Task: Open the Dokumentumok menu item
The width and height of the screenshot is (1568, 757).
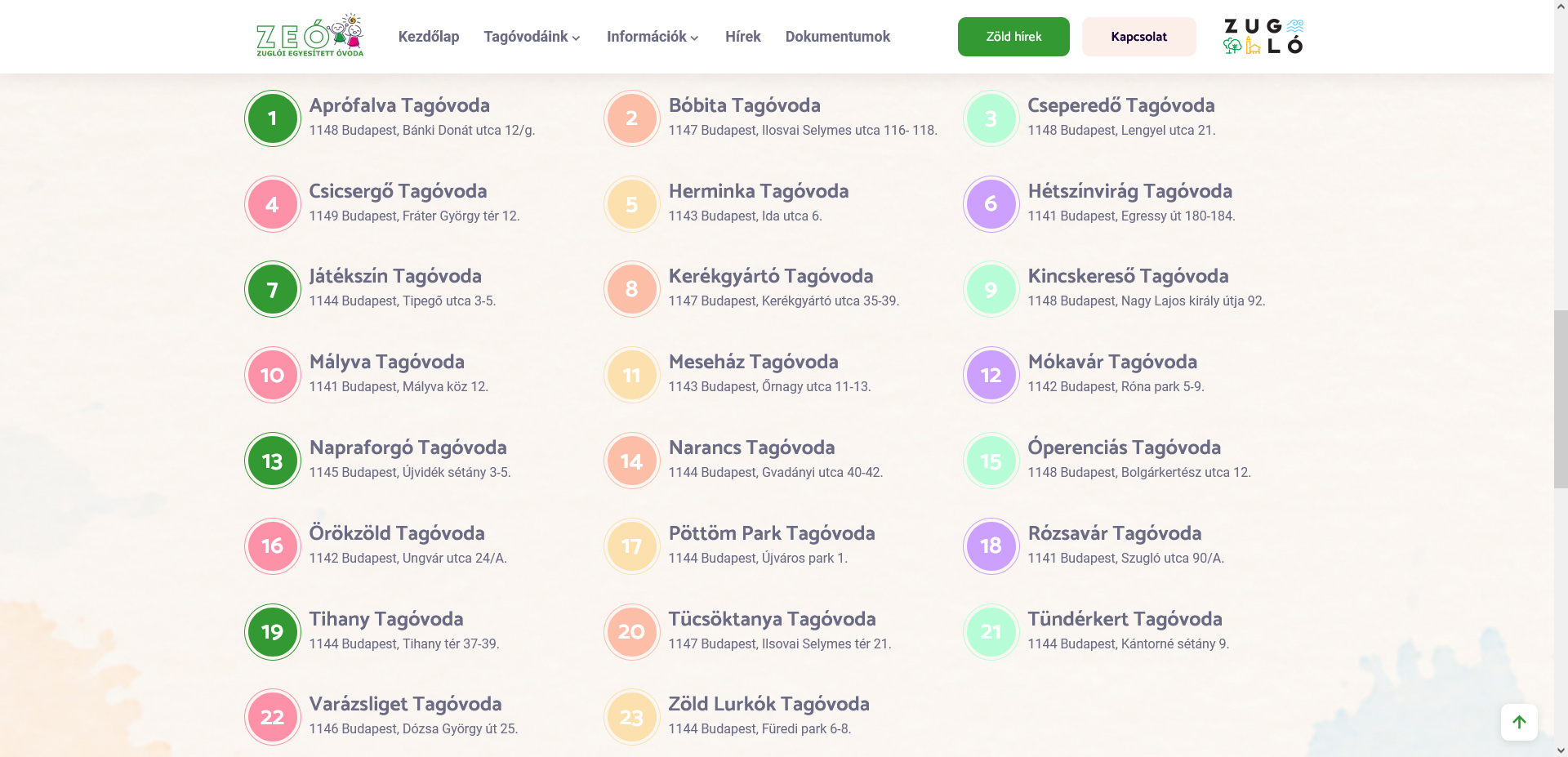Action: [x=837, y=37]
